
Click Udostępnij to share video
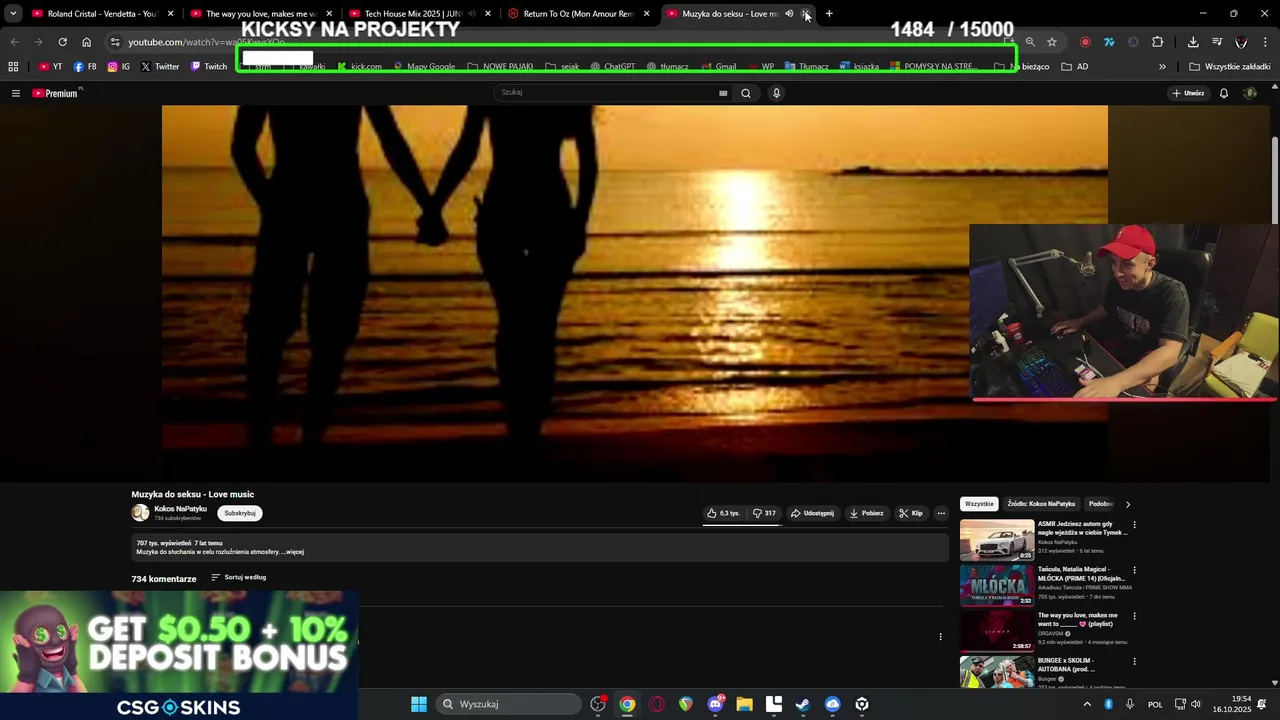pos(812,513)
